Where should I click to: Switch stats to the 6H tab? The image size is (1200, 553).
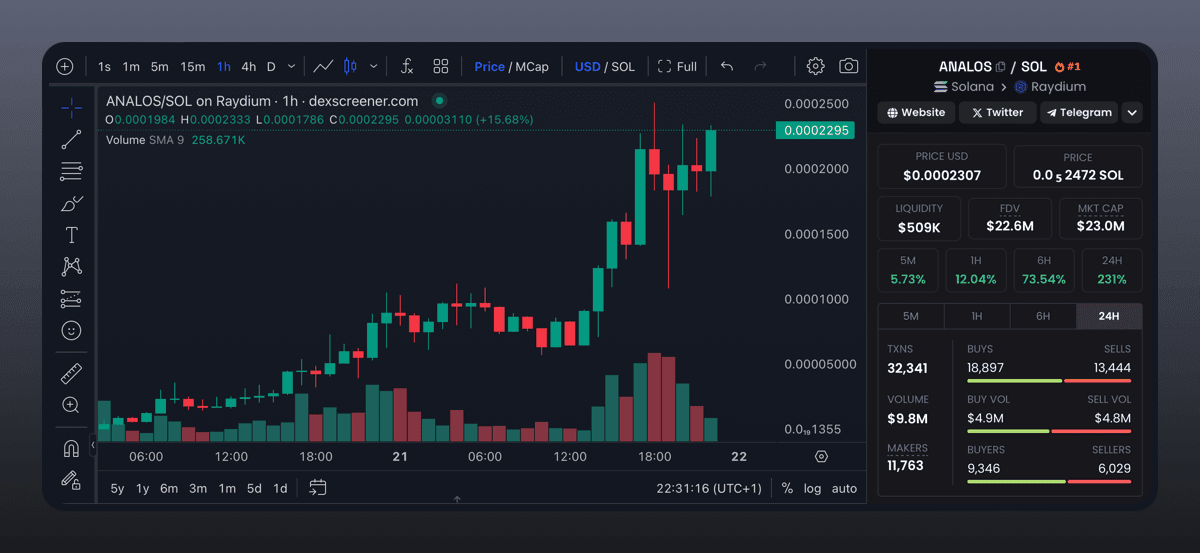(1043, 316)
